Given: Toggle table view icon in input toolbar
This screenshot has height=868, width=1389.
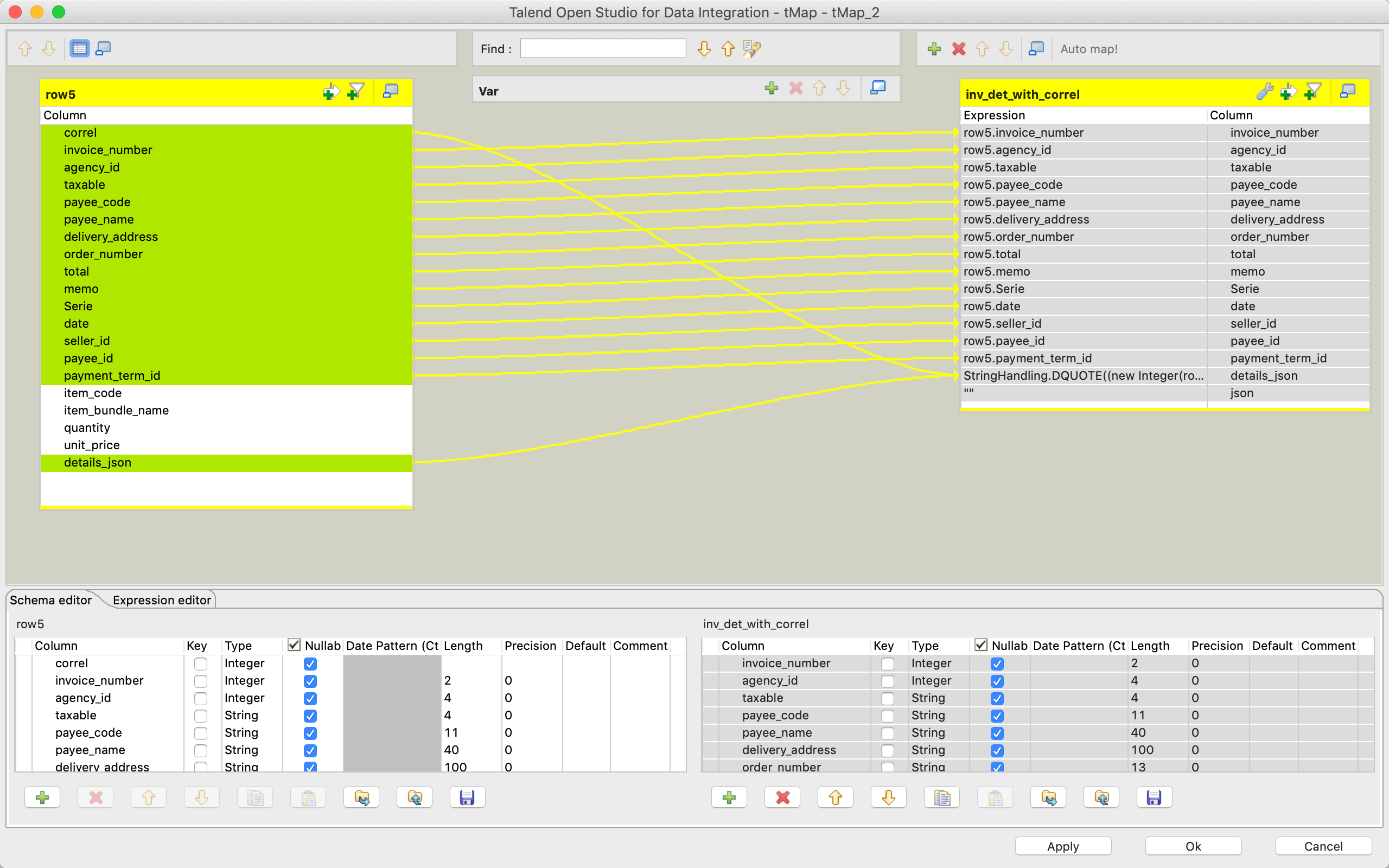Looking at the screenshot, I should point(79,49).
